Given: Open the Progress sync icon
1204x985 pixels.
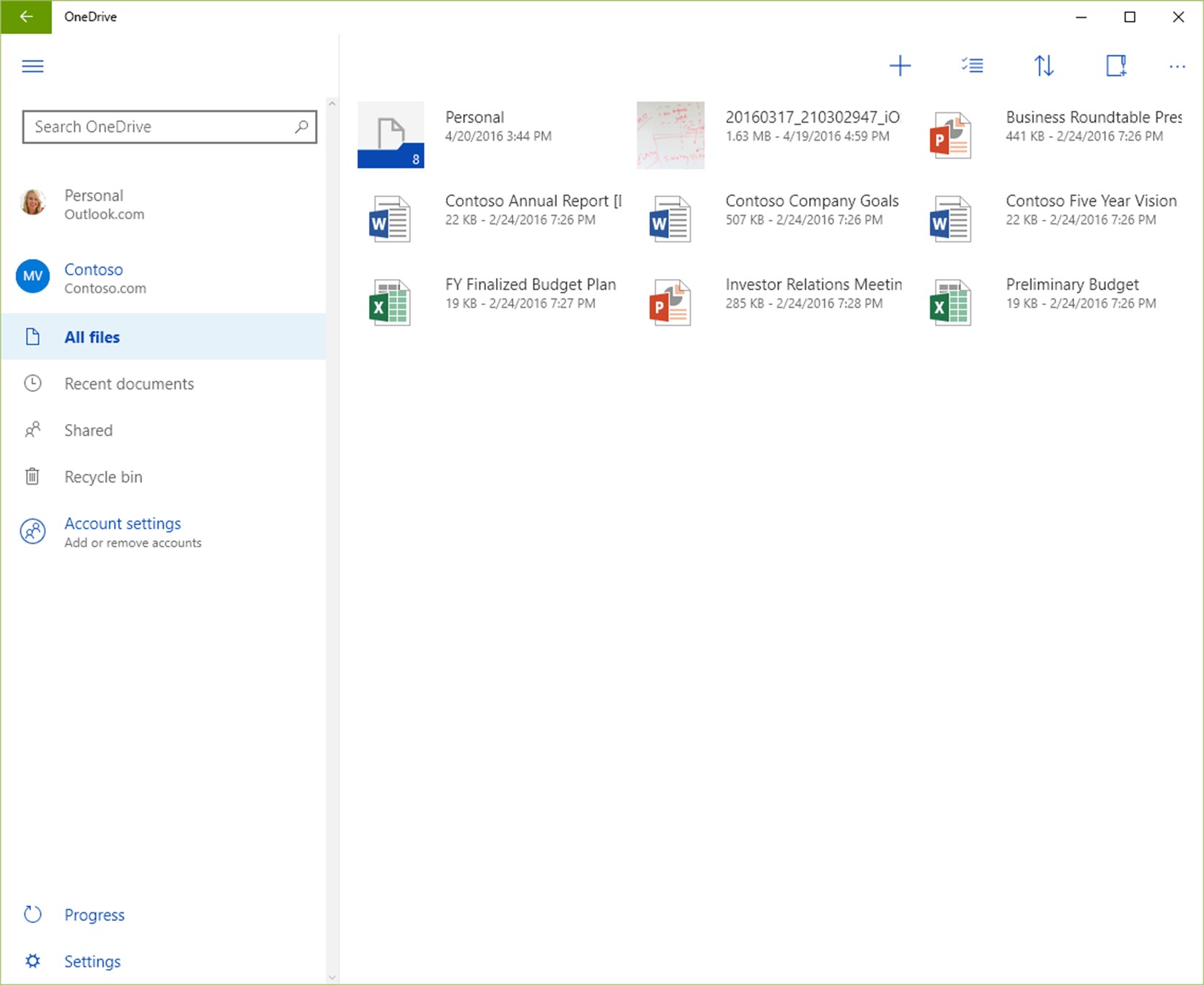Looking at the screenshot, I should point(33,914).
